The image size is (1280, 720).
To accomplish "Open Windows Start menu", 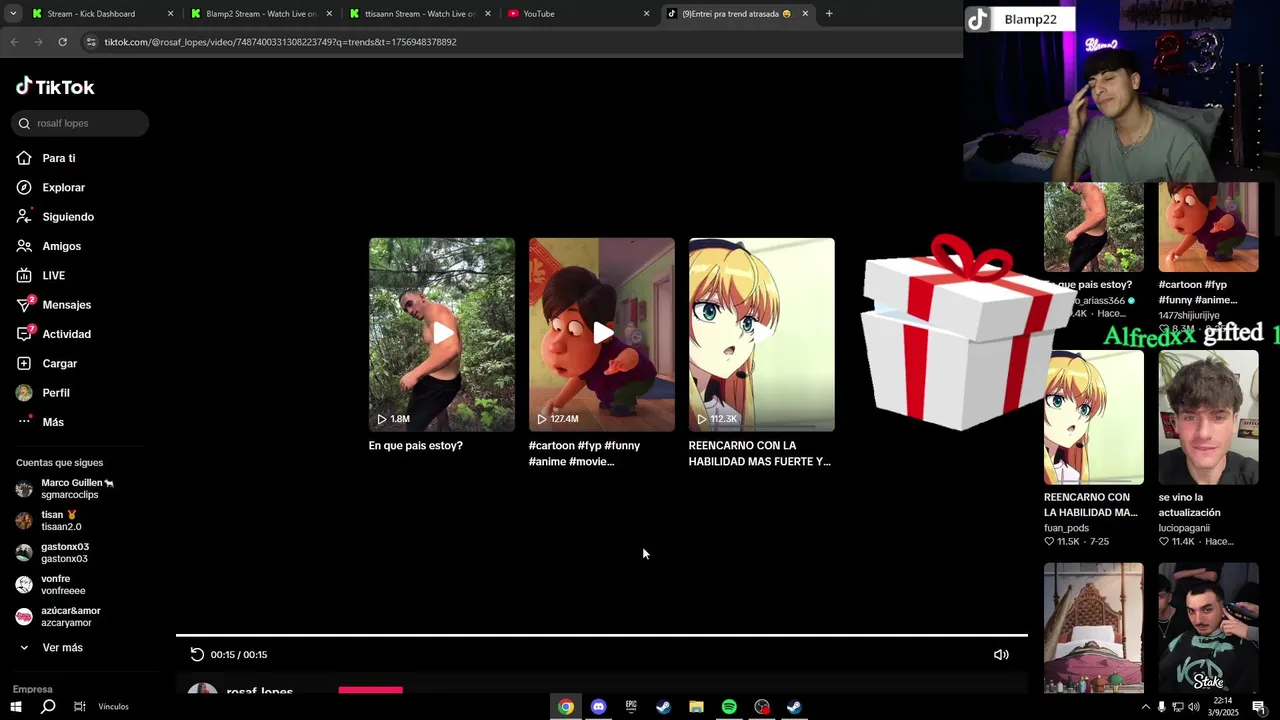I will [x=15, y=707].
